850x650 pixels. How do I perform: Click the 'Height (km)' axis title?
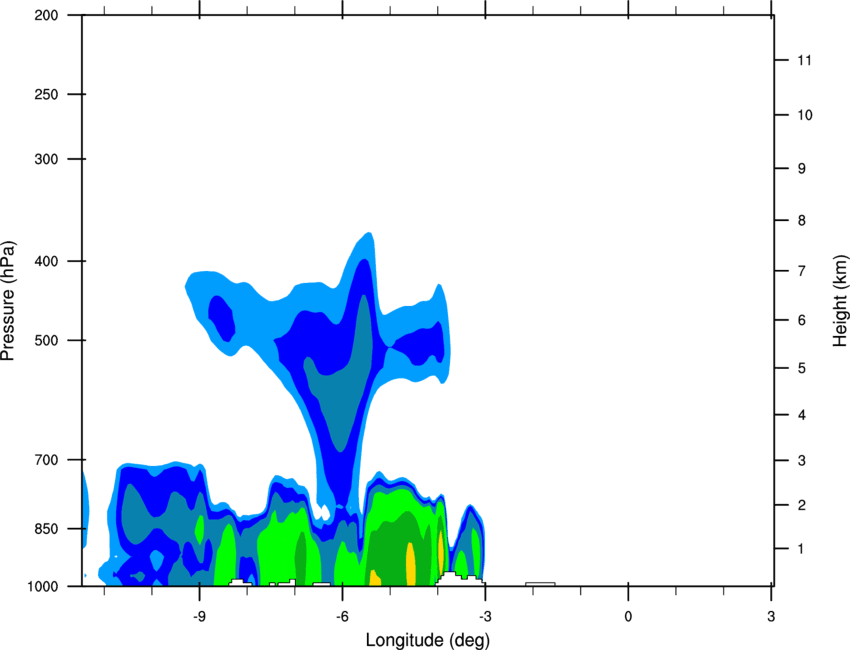[x=840, y=301]
